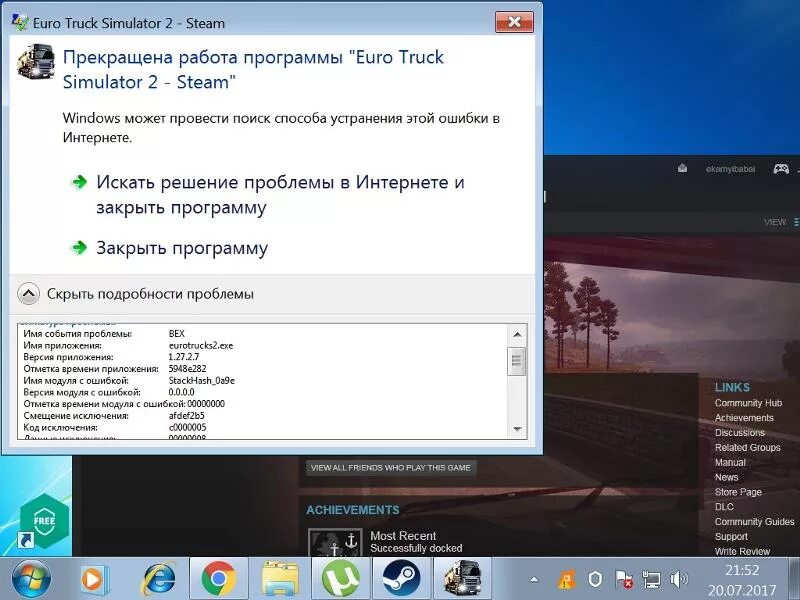Click the dialog title bar truck icon
This screenshot has width=800, height=600.
click(x=20, y=22)
